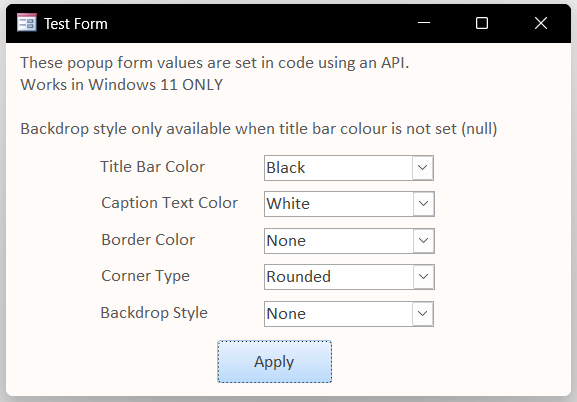Screen dimensions: 577x402
Task: Expand the Corner Type dropdown arrow
Action: coord(423,276)
